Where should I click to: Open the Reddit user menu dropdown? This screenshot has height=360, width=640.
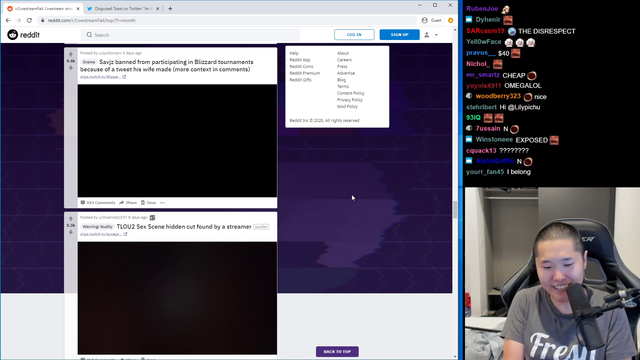tap(431, 35)
